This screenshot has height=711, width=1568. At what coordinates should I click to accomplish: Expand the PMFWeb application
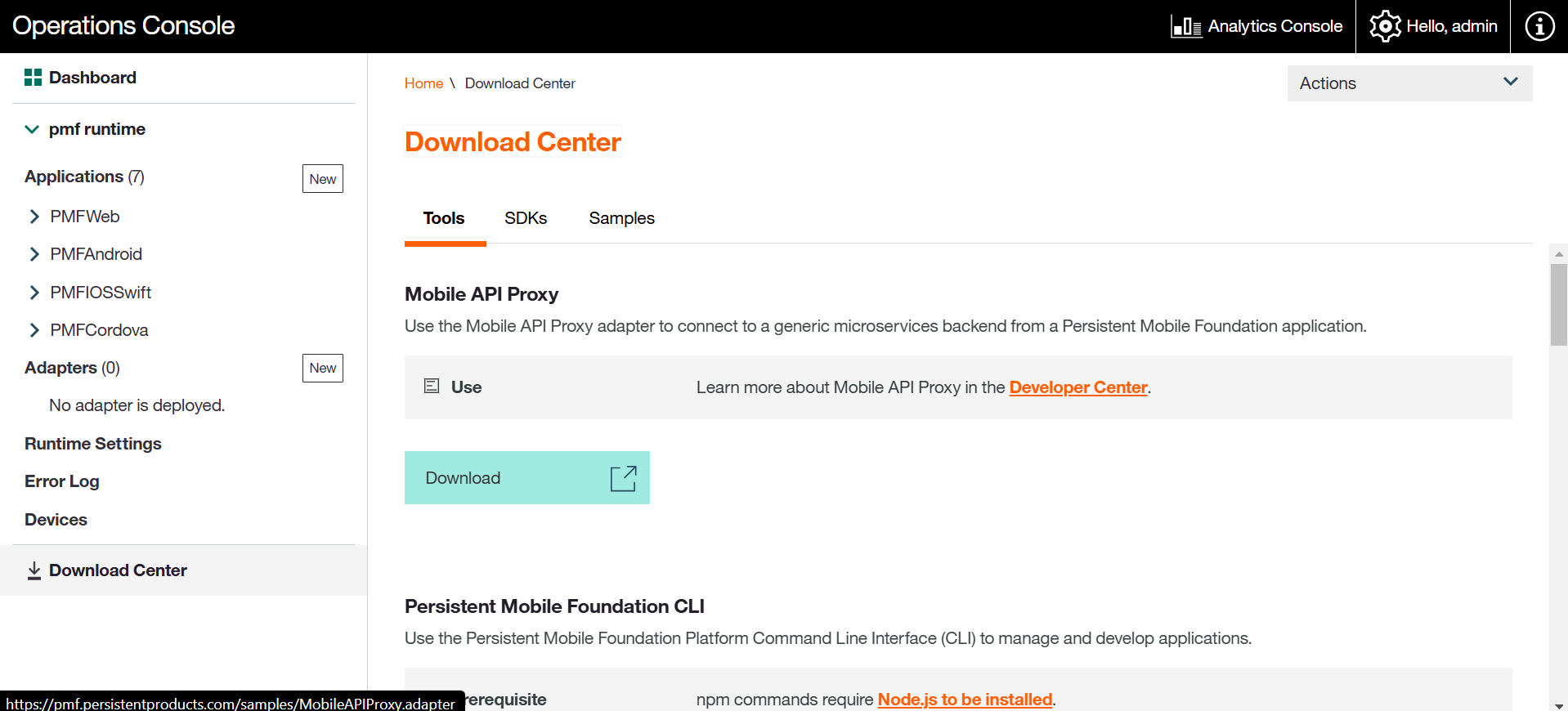click(34, 217)
